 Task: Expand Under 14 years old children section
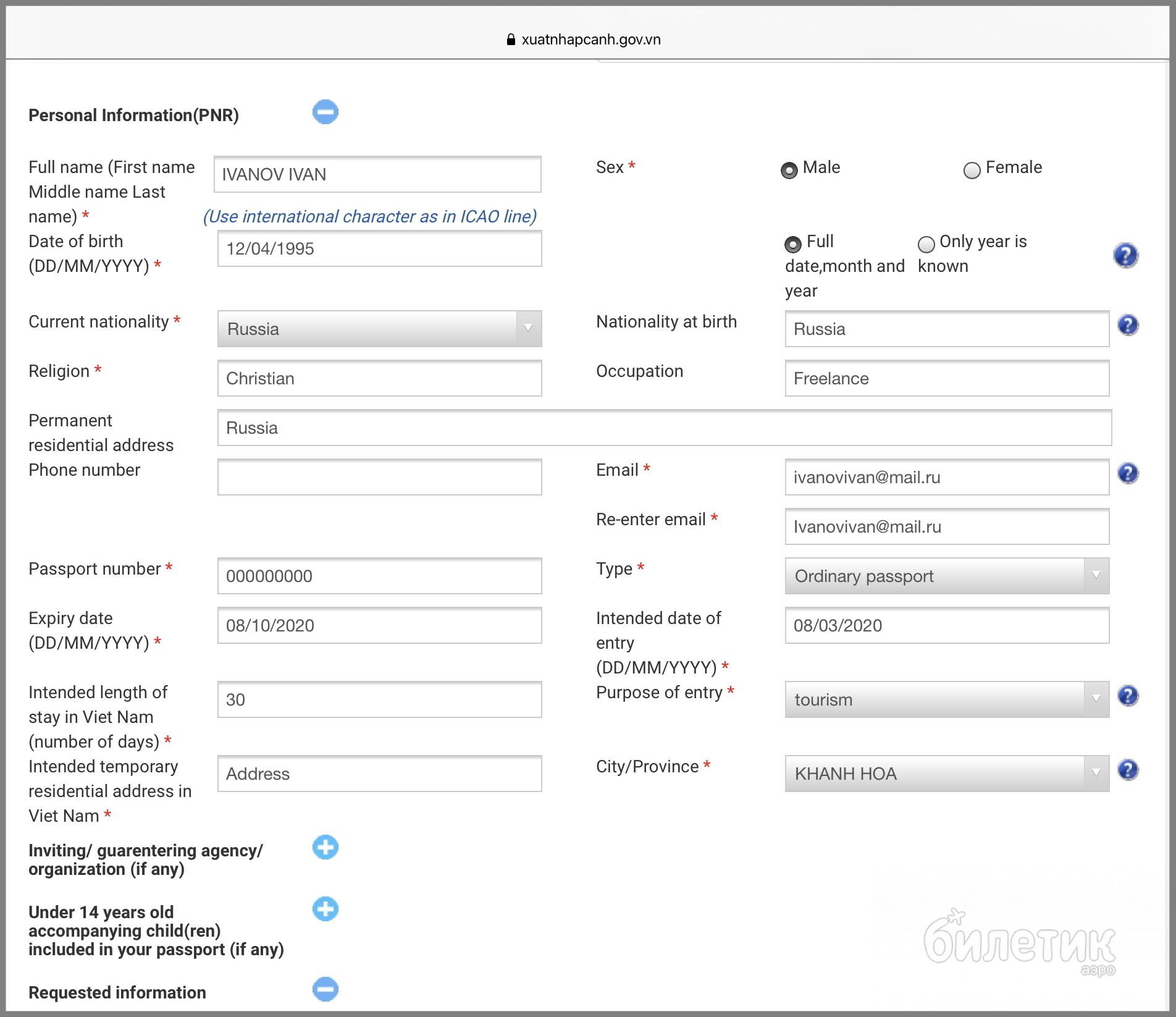(325, 909)
